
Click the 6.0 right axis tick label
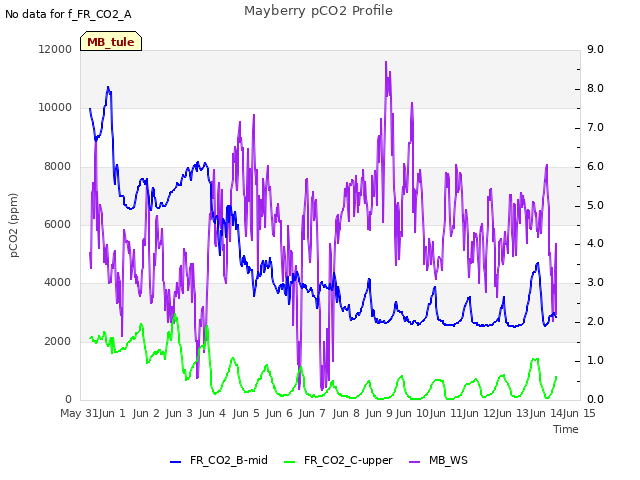pos(595,166)
